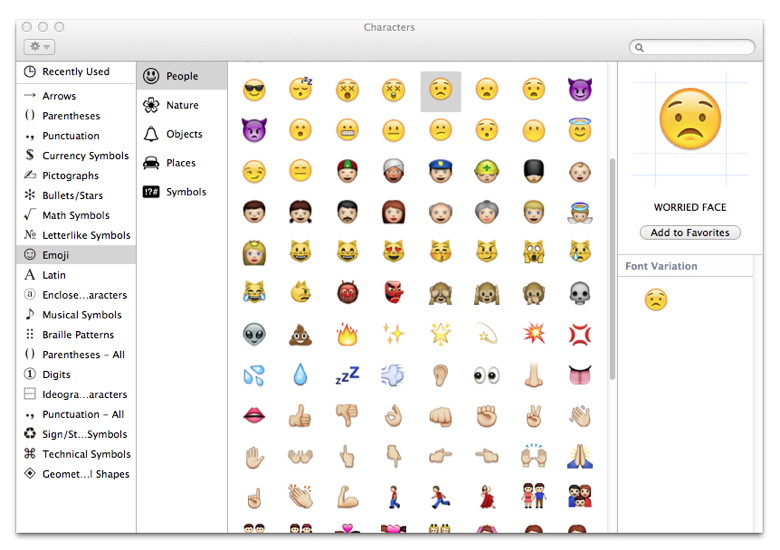Choose the red dress dancer emoji
780x550 pixels.
[487, 497]
